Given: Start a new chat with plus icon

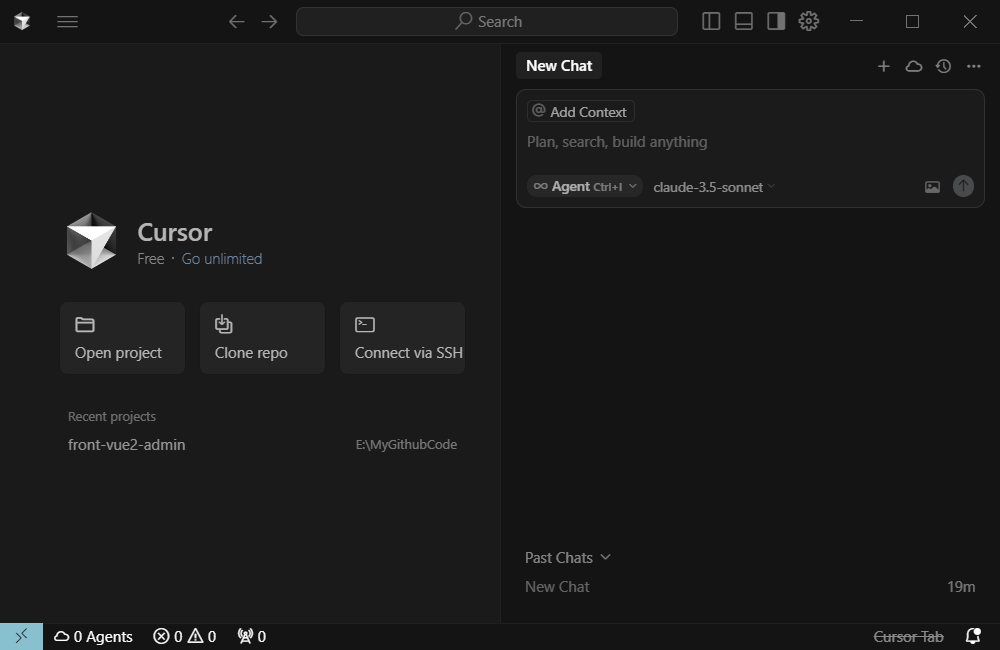Looking at the screenshot, I should pyautogui.click(x=883, y=66).
